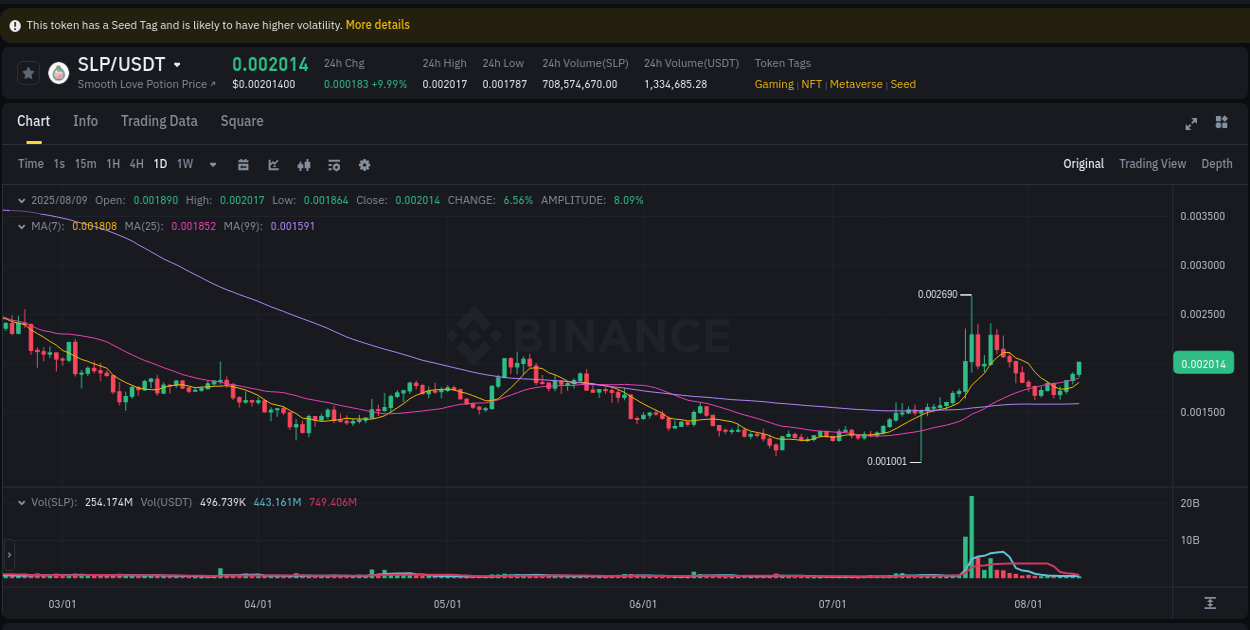Open the Depth chart view

(1217, 163)
